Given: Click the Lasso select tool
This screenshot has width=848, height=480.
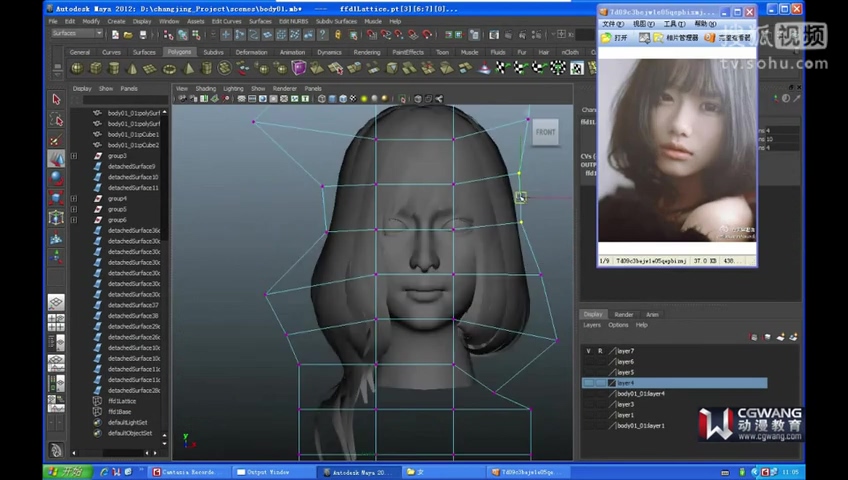Looking at the screenshot, I should pyautogui.click(x=56, y=120).
